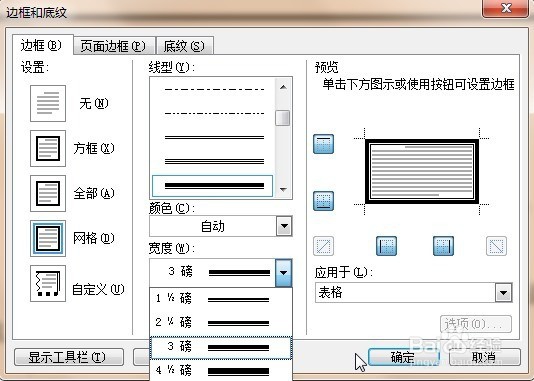Select the dash-dot-dot line style
The image size is (534, 381).
click(x=214, y=113)
